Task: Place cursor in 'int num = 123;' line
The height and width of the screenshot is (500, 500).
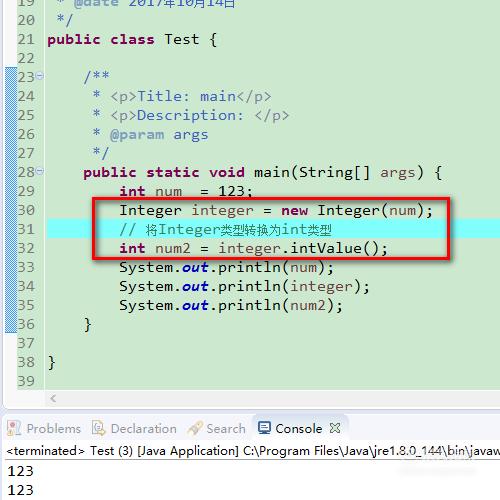Action: pos(186,192)
